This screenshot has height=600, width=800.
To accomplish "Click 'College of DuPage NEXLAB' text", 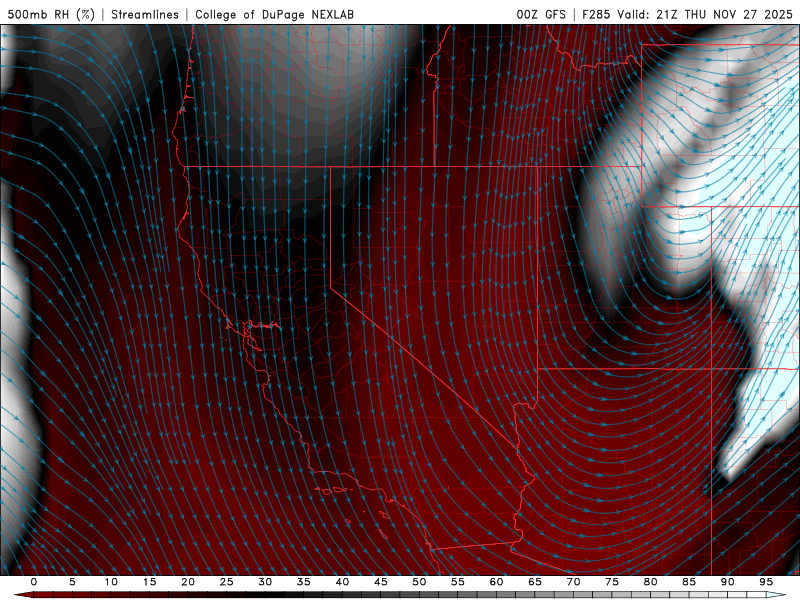I will tap(274, 14).
